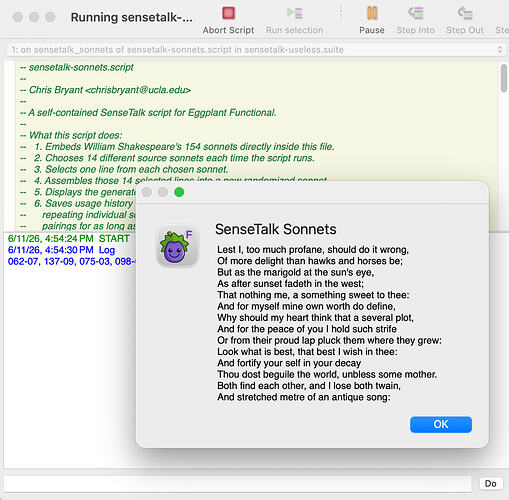This screenshot has width=509, height=500.
Task: Click the green zoom button on dialog
Action: click(x=179, y=192)
